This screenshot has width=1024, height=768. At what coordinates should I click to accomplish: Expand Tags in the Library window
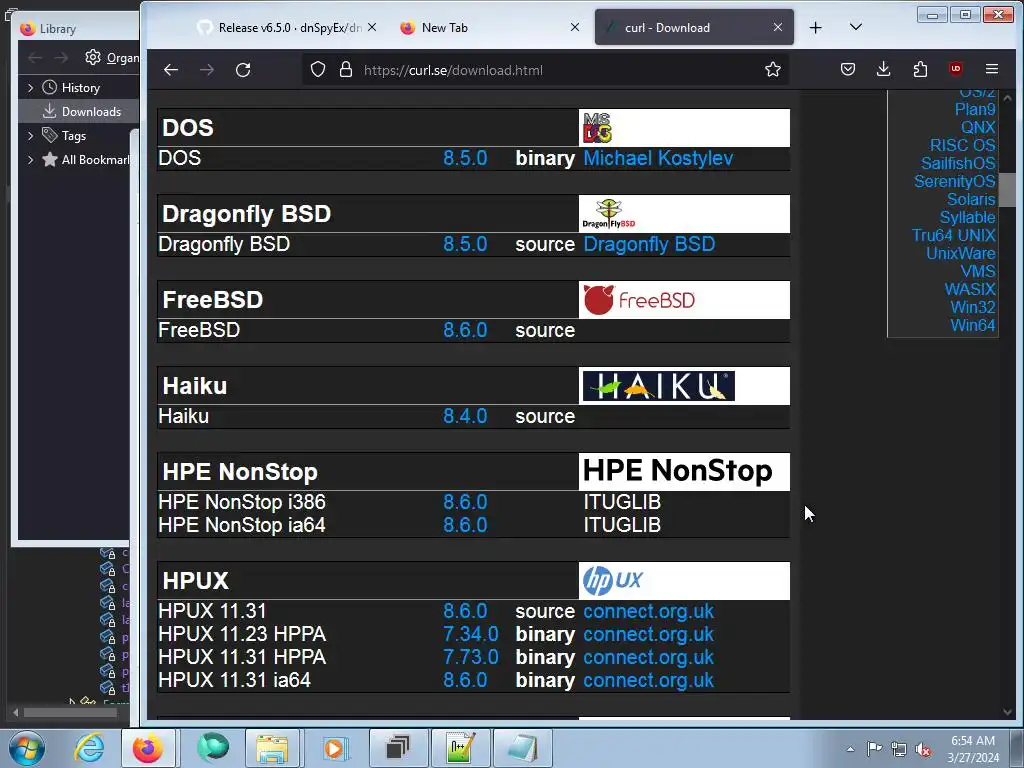pyautogui.click(x=30, y=136)
